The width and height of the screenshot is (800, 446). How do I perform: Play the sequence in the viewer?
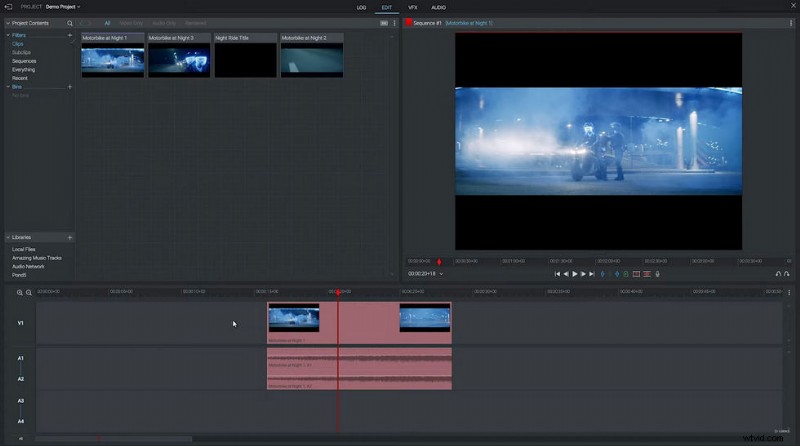574,274
